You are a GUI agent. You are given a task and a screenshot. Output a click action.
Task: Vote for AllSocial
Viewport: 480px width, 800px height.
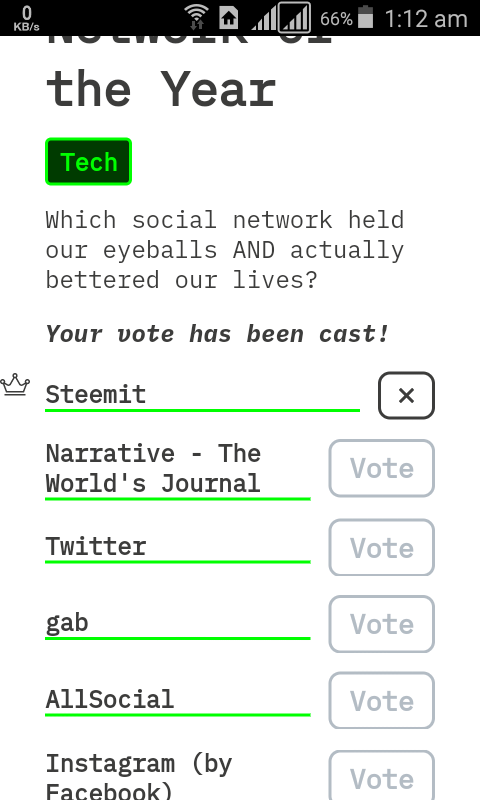click(x=382, y=701)
